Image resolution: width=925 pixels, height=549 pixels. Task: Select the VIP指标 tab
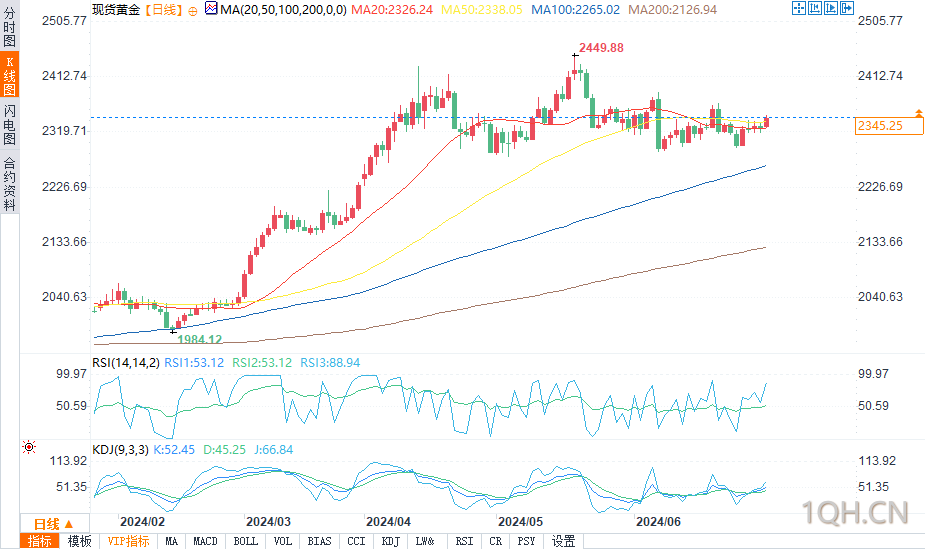[129, 541]
